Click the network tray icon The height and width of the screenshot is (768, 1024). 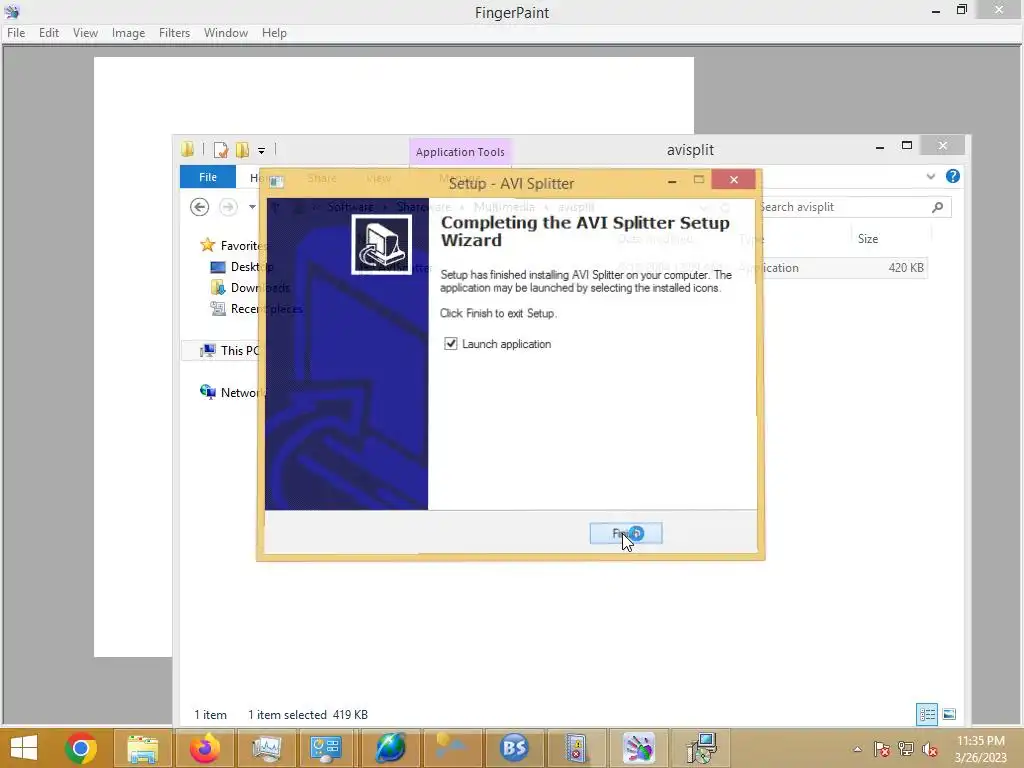click(x=906, y=749)
